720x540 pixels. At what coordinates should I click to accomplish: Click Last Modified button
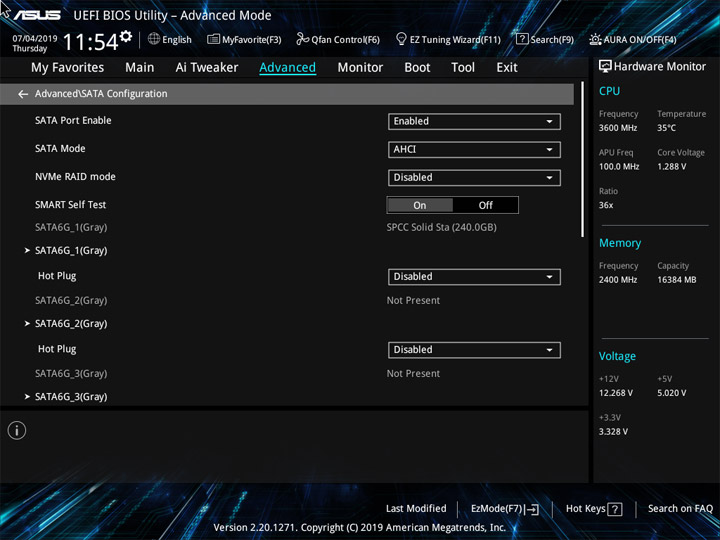point(416,508)
